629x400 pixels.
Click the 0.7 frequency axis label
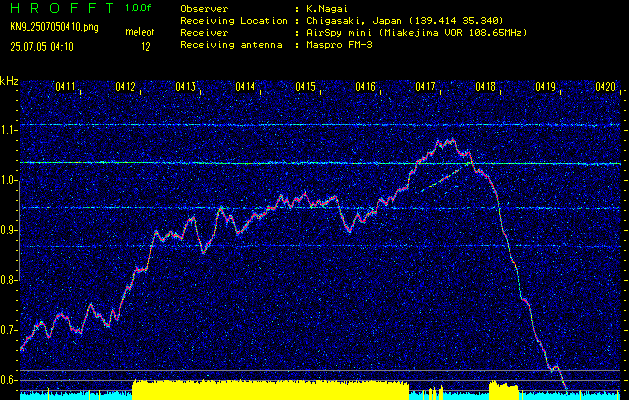pyautogui.click(x=9, y=330)
